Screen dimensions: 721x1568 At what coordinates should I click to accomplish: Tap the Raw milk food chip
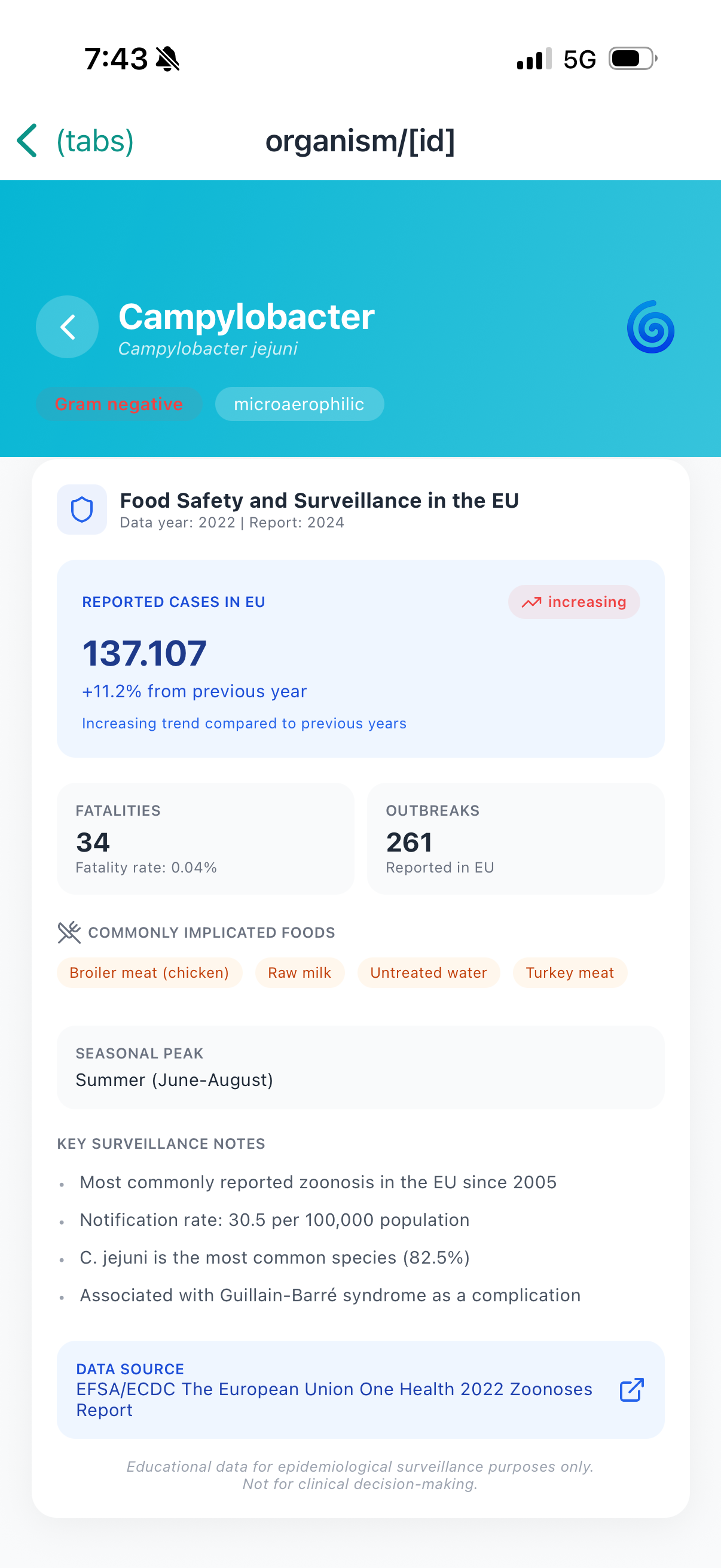tap(300, 973)
